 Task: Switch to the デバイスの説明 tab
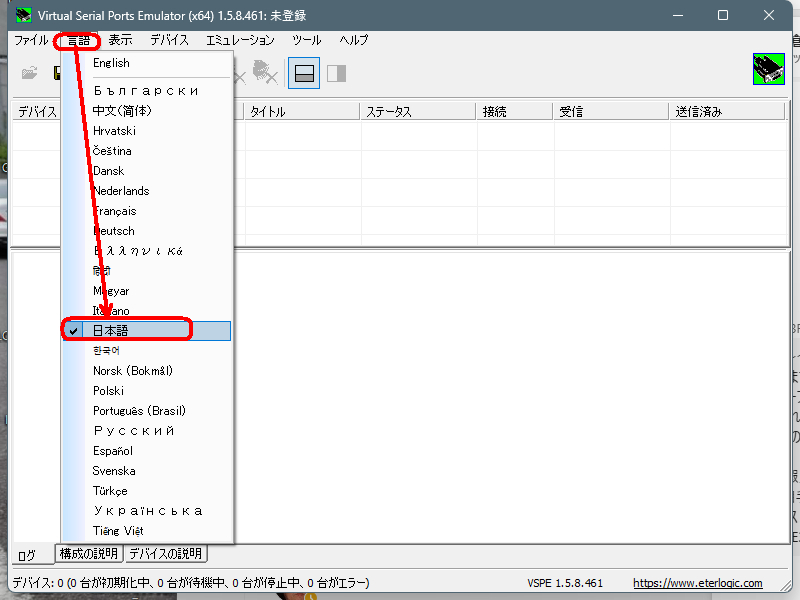[165, 553]
